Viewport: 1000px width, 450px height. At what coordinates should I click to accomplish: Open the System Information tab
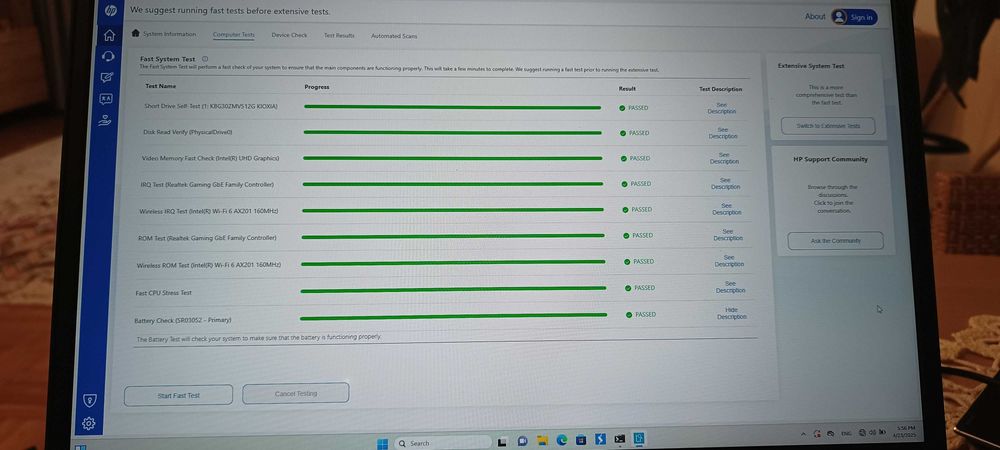point(169,34)
